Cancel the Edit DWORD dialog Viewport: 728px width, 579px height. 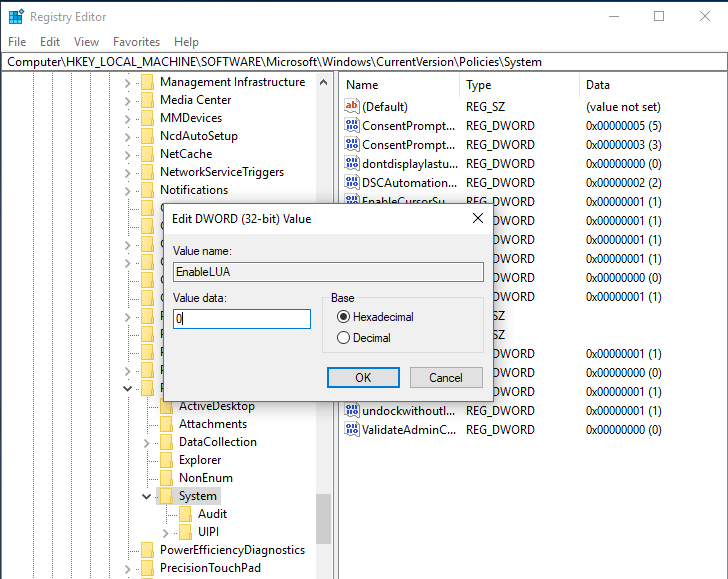[446, 377]
